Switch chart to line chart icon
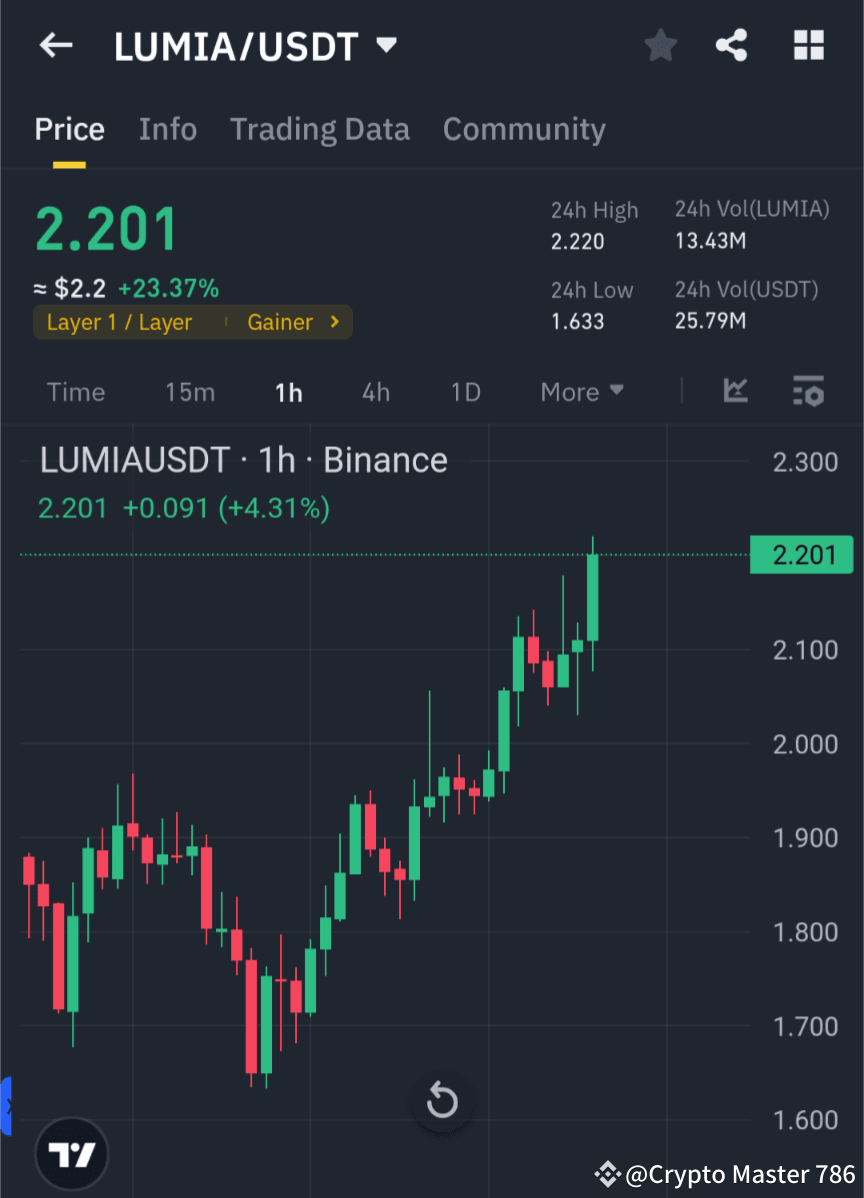The width and height of the screenshot is (864, 1198). 736,392
